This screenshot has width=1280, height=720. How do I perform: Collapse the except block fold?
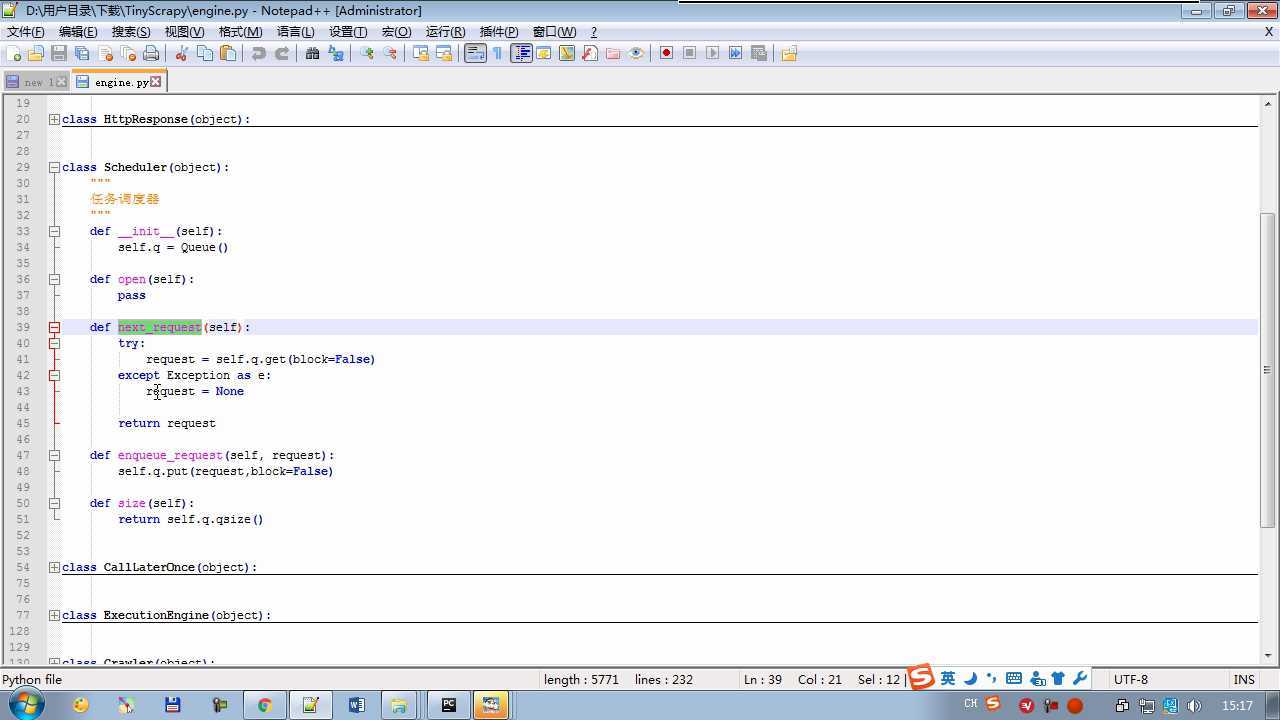pos(54,375)
